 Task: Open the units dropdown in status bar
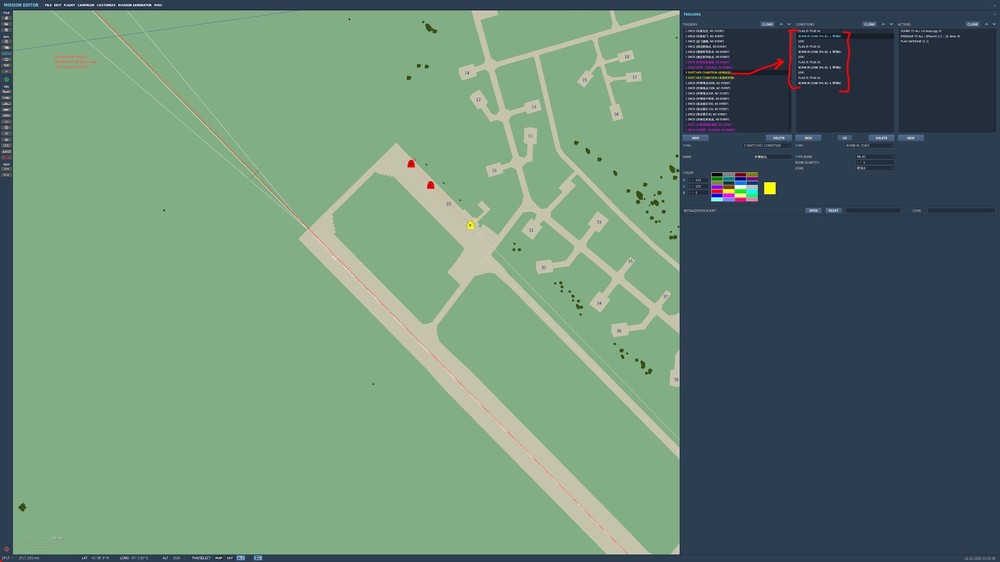[7, 558]
